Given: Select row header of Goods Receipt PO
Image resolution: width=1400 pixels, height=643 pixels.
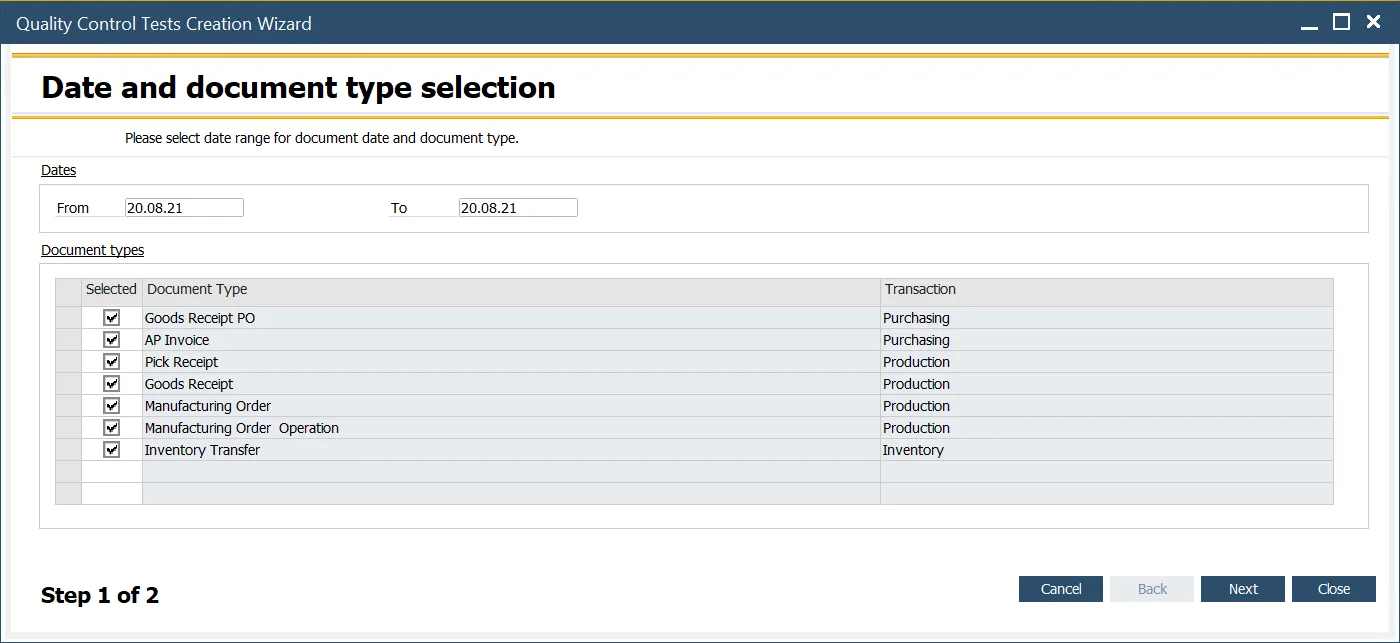Looking at the screenshot, I should (68, 318).
